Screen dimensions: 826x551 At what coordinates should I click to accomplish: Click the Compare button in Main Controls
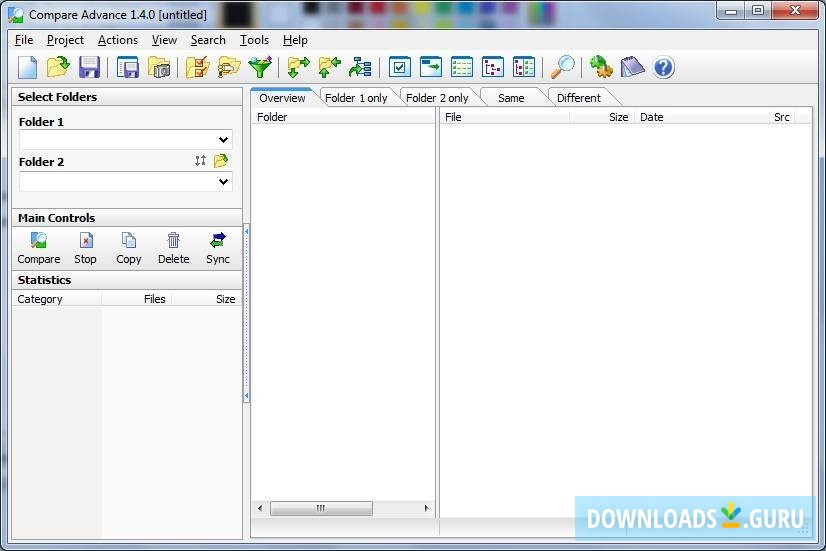click(x=38, y=248)
